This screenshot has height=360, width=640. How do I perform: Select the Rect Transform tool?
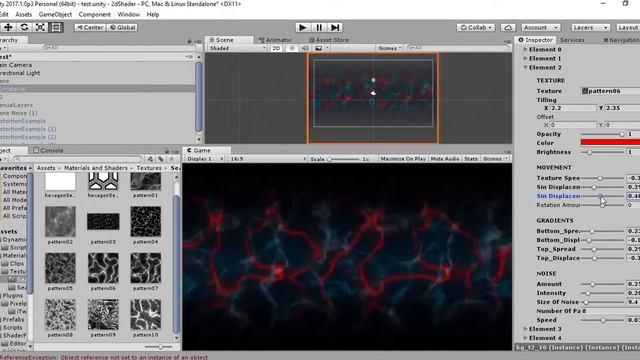(x=56, y=27)
